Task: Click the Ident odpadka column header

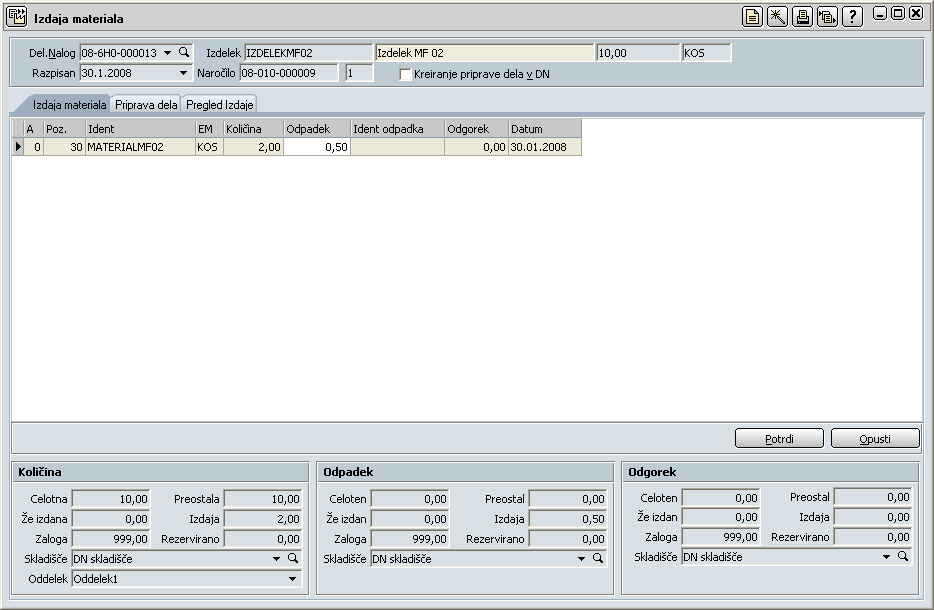Action: pos(397,129)
